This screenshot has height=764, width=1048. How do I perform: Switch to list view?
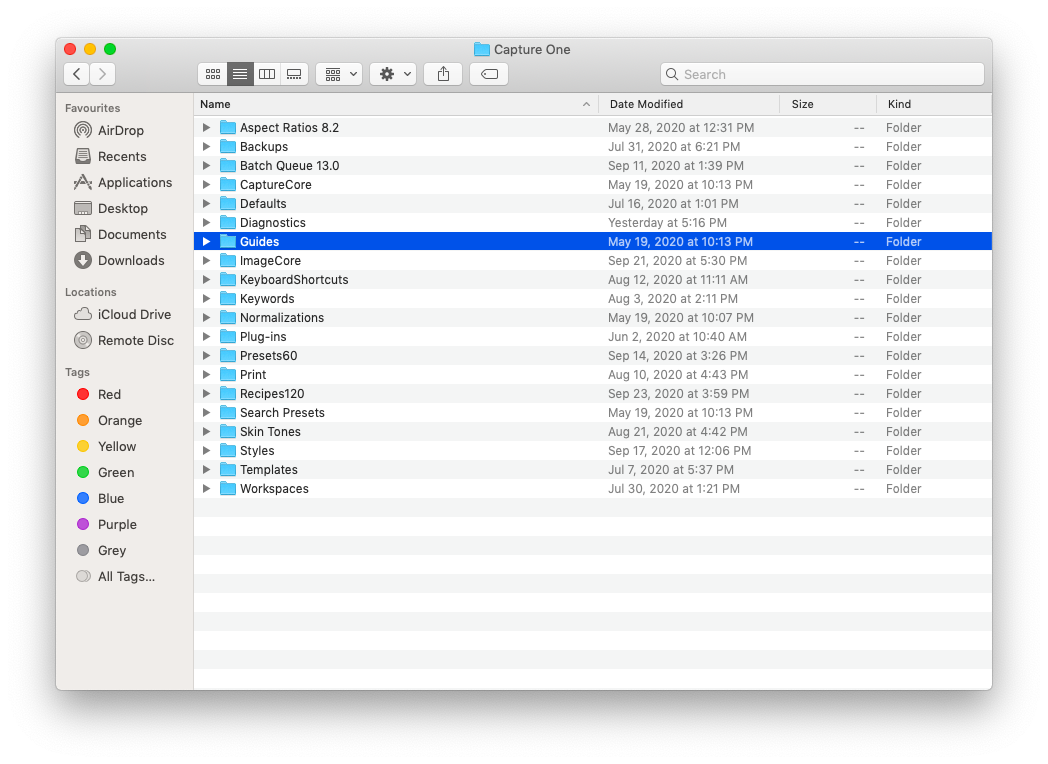tap(240, 74)
